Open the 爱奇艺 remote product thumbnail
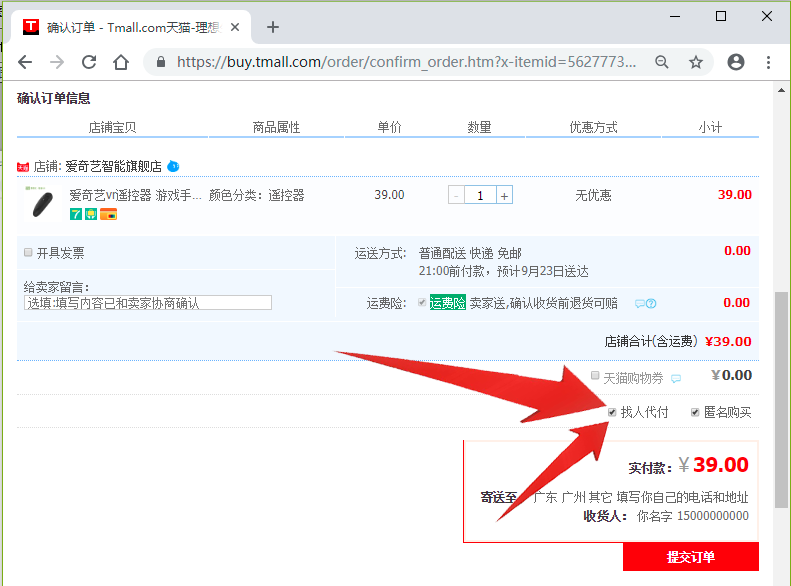 tap(42, 203)
